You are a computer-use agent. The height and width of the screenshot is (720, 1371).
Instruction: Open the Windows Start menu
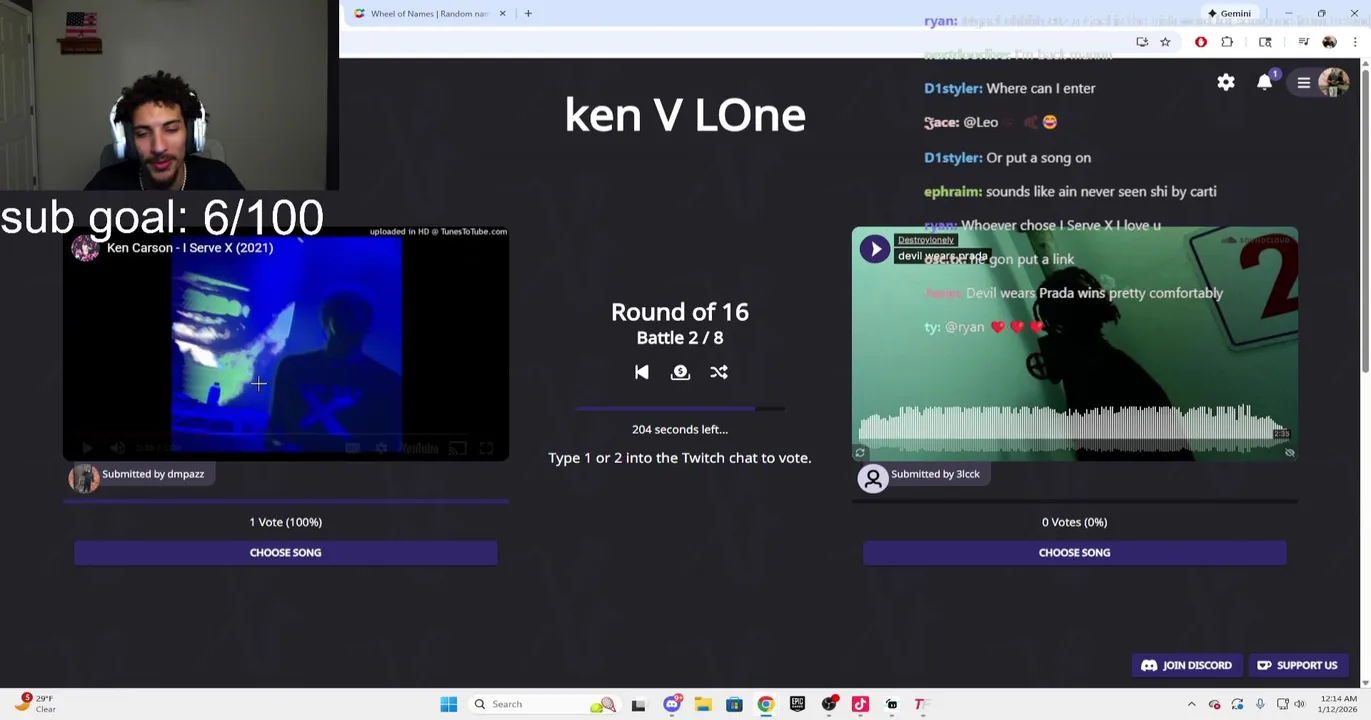click(x=449, y=704)
